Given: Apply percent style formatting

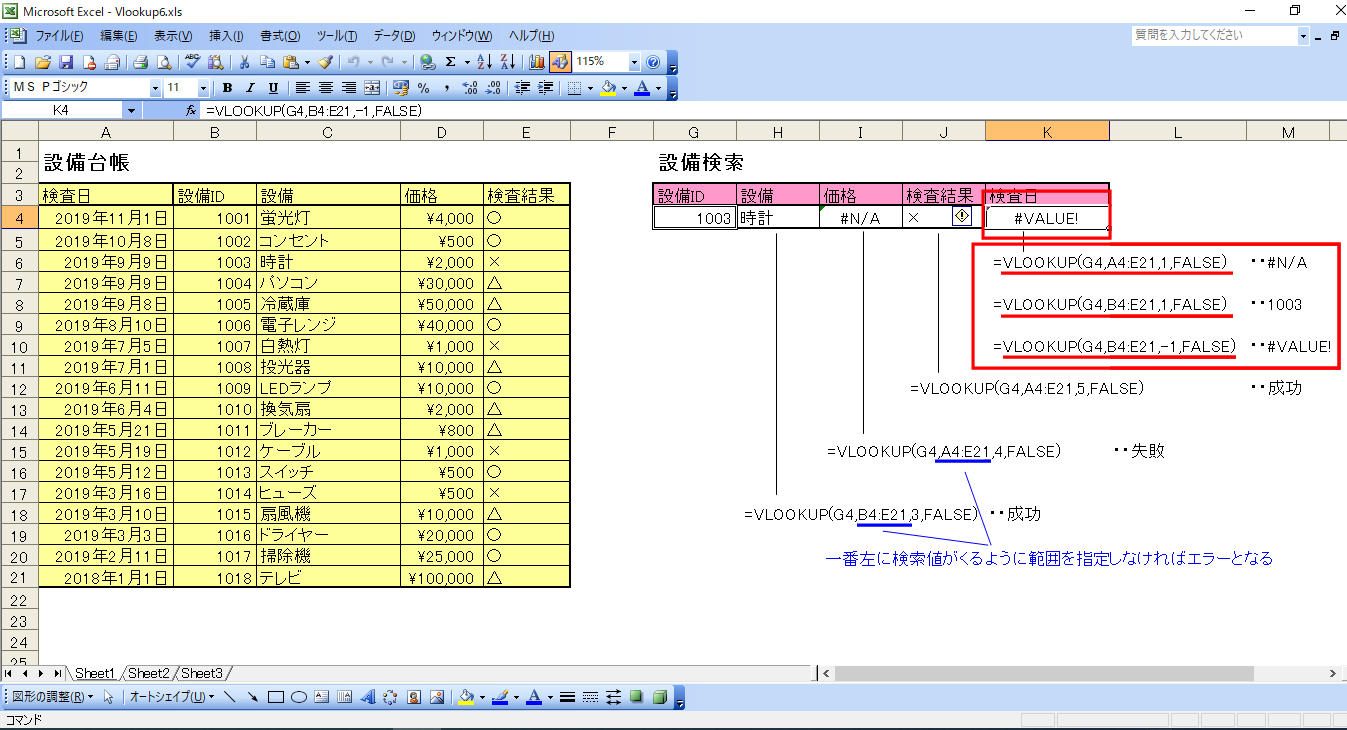Looking at the screenshot, I should (423, 88).
